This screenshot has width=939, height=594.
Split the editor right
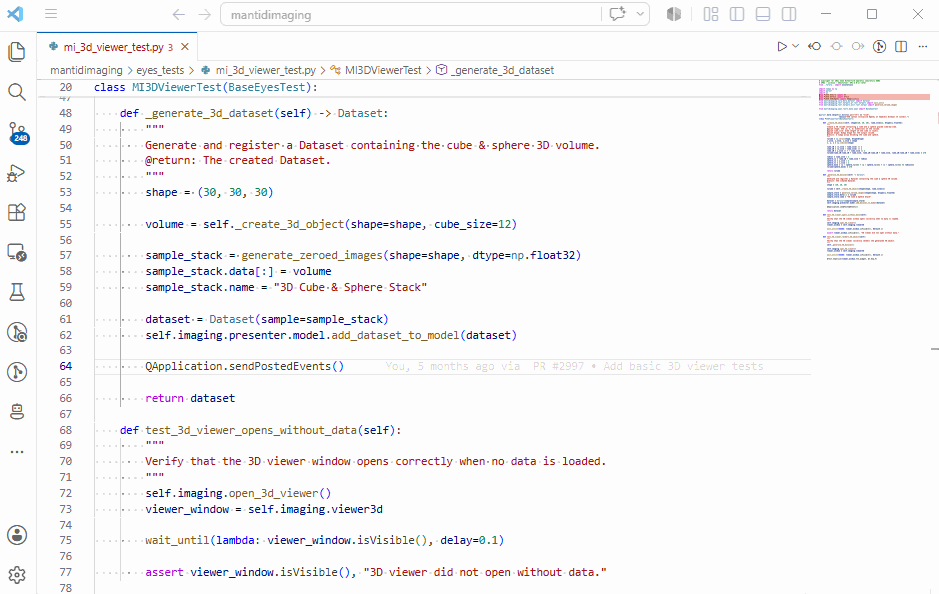(901, 46)
